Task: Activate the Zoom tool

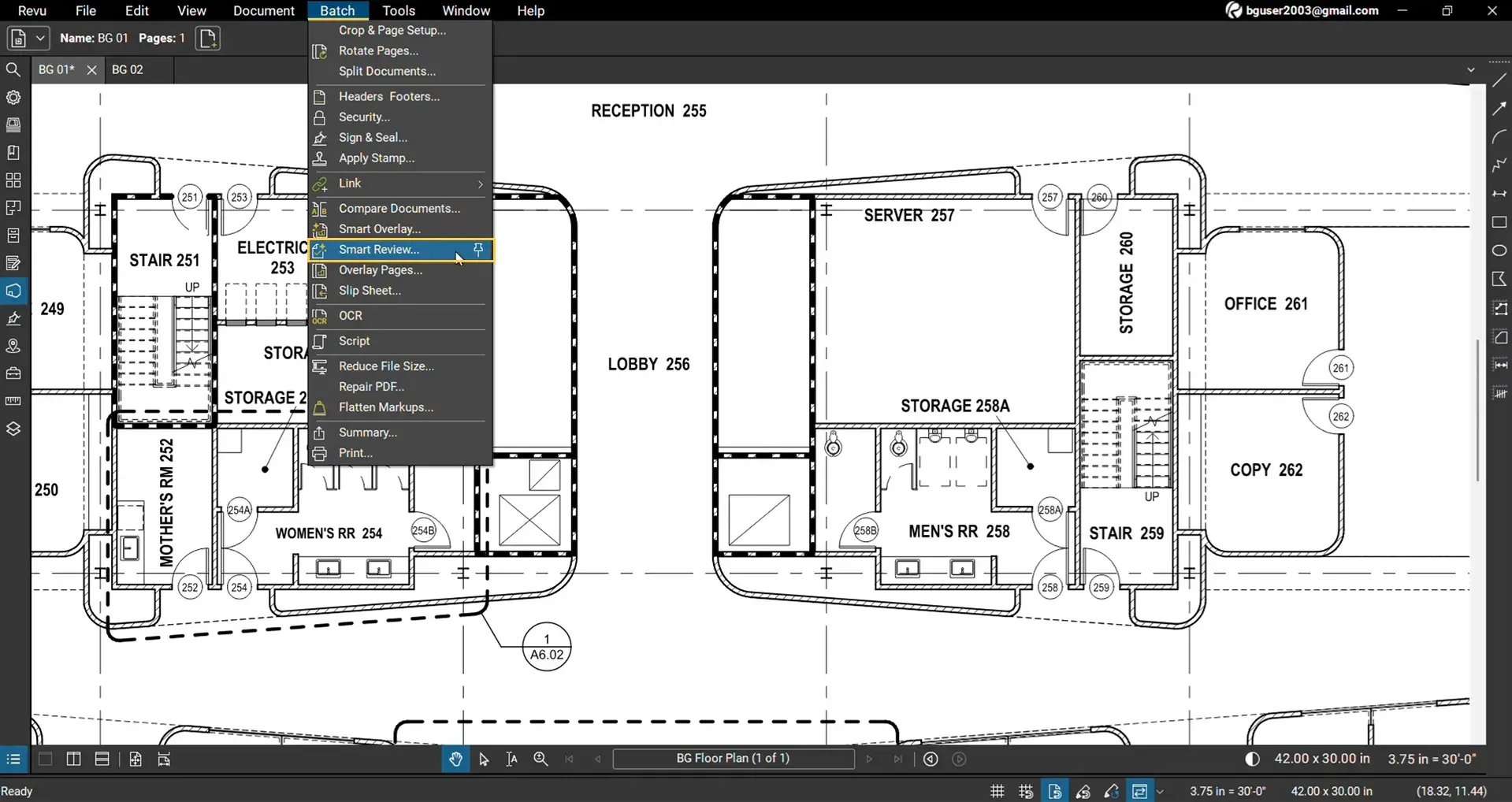Action: (x=541, y=759)
